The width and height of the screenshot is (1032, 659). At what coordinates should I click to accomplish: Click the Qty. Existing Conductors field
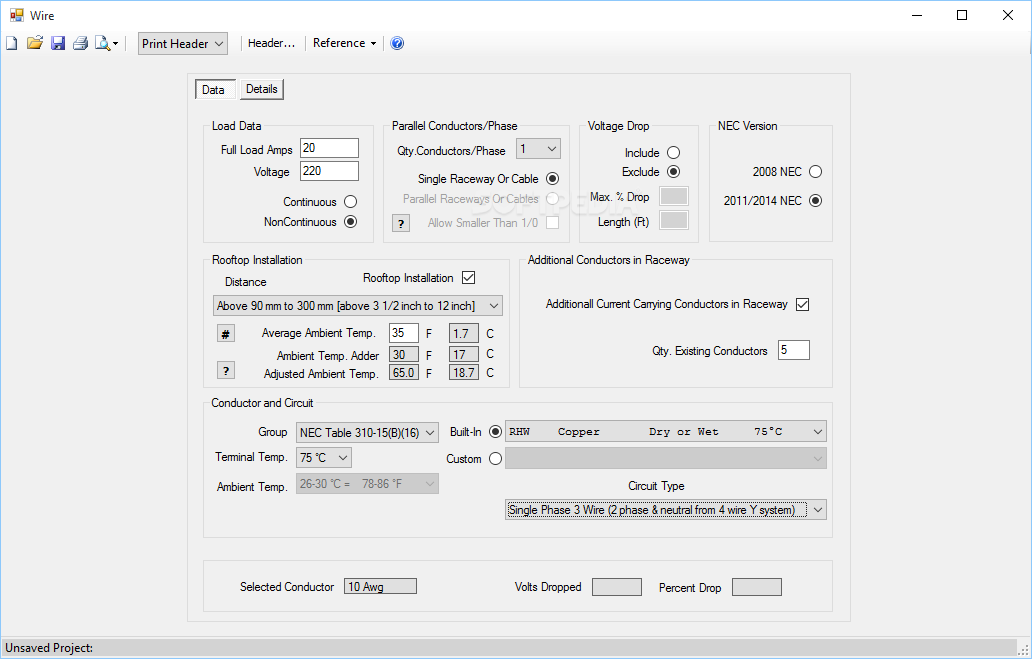[794, 350]
